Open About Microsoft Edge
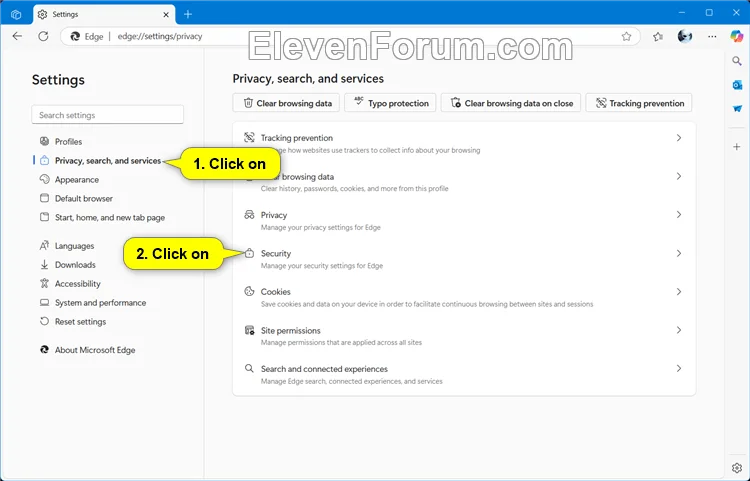 pyautogui.click(x=95, y=350)
